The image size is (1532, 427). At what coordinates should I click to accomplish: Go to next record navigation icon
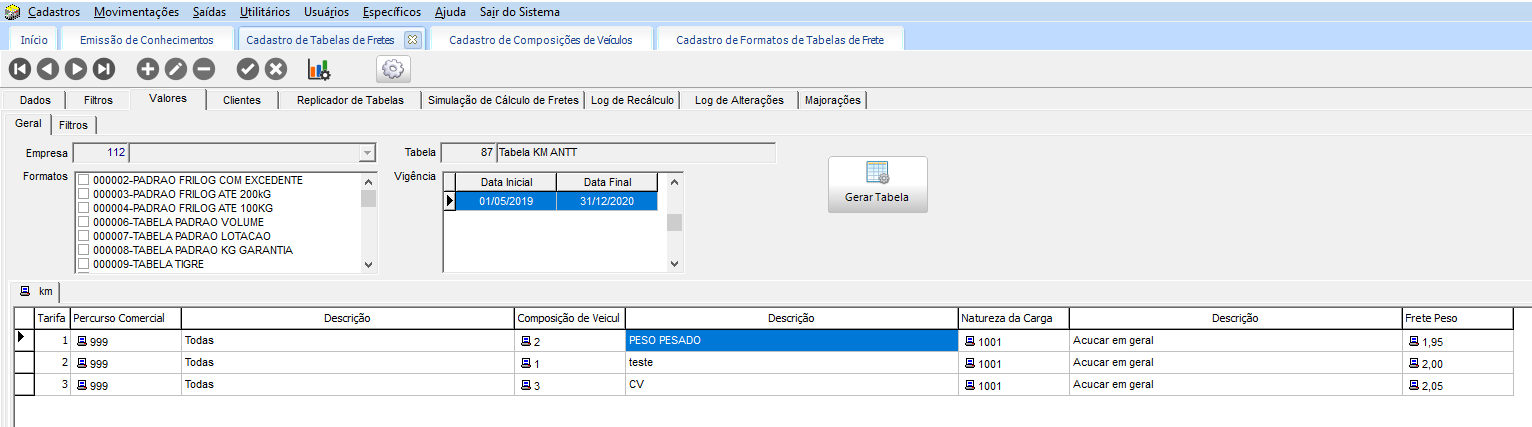click(76, 69)
